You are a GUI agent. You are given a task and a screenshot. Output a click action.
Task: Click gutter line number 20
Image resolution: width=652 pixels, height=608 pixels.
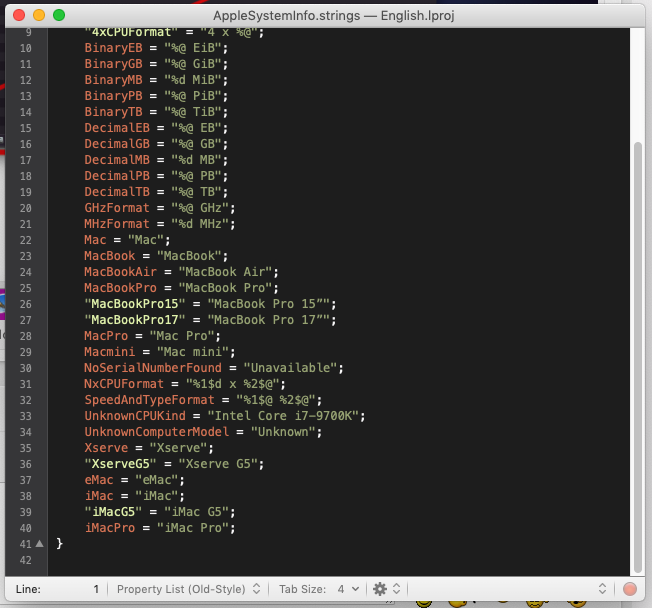tap(26, 208)
